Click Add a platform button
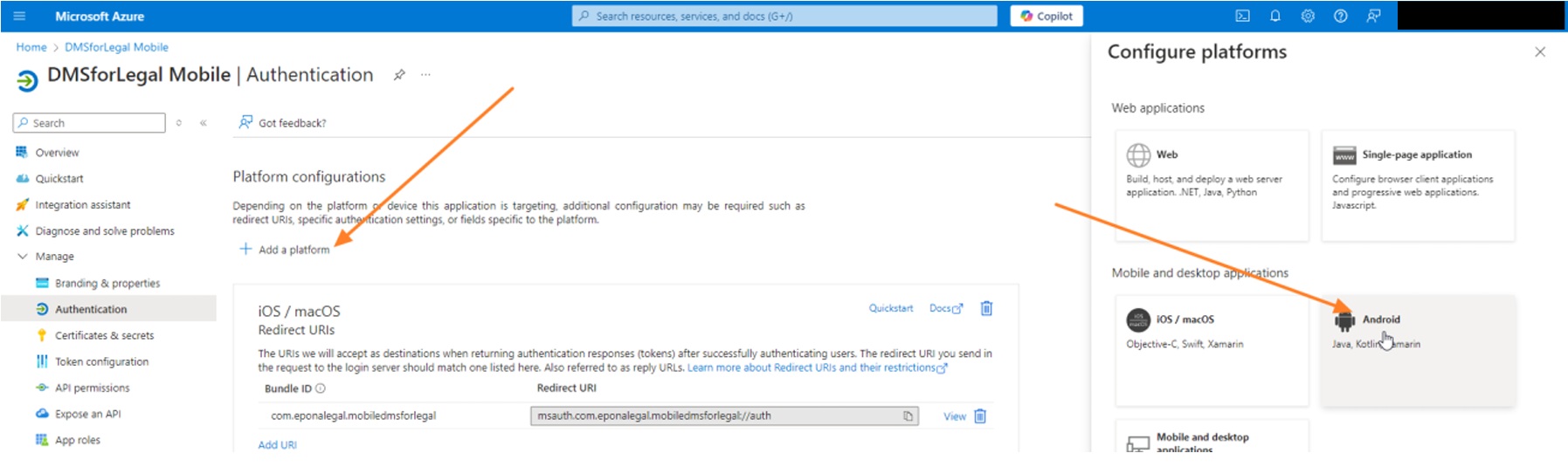This screenshot has width=1568, height=467. 285,250
